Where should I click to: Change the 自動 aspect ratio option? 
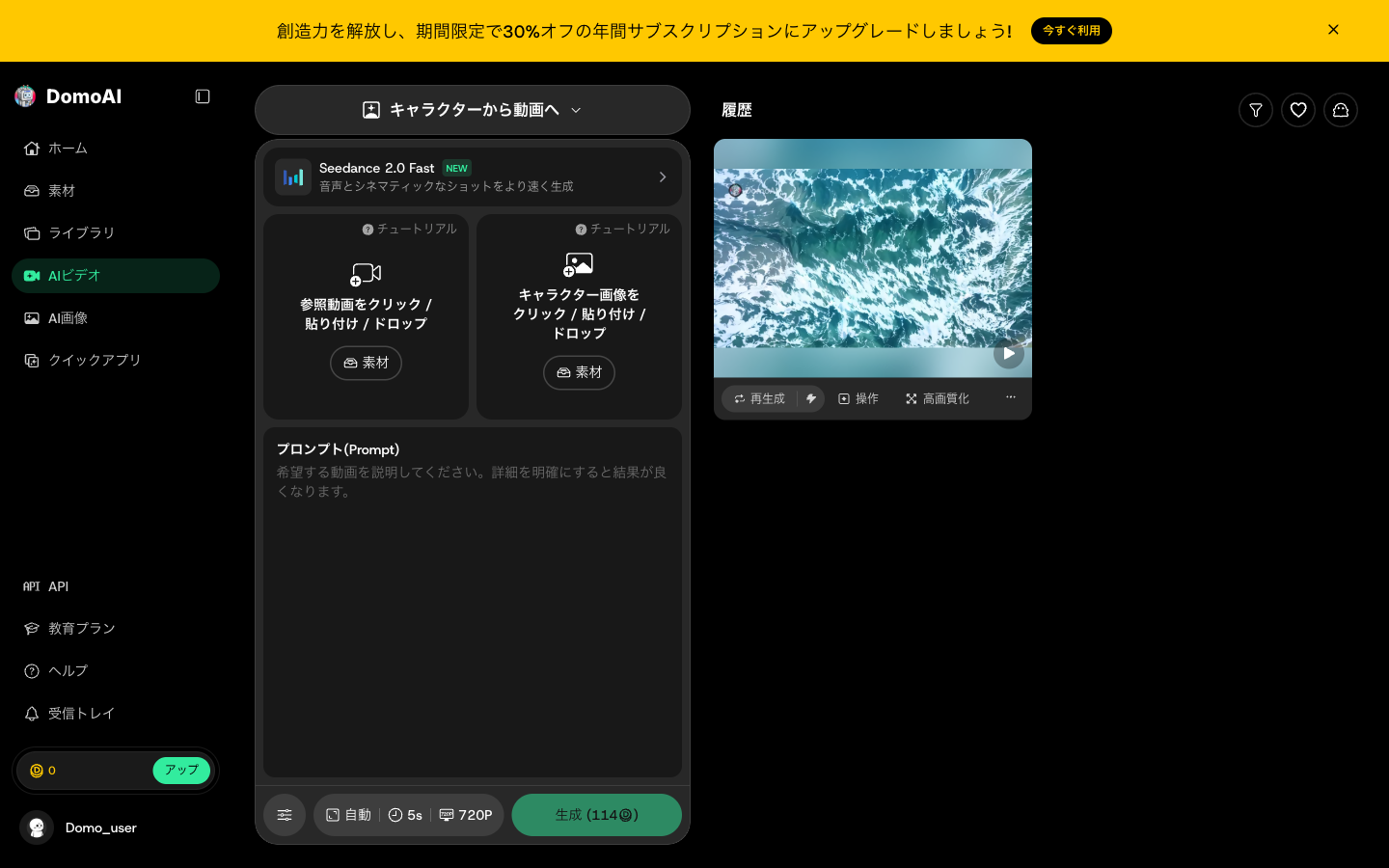(x=348, y=815)
